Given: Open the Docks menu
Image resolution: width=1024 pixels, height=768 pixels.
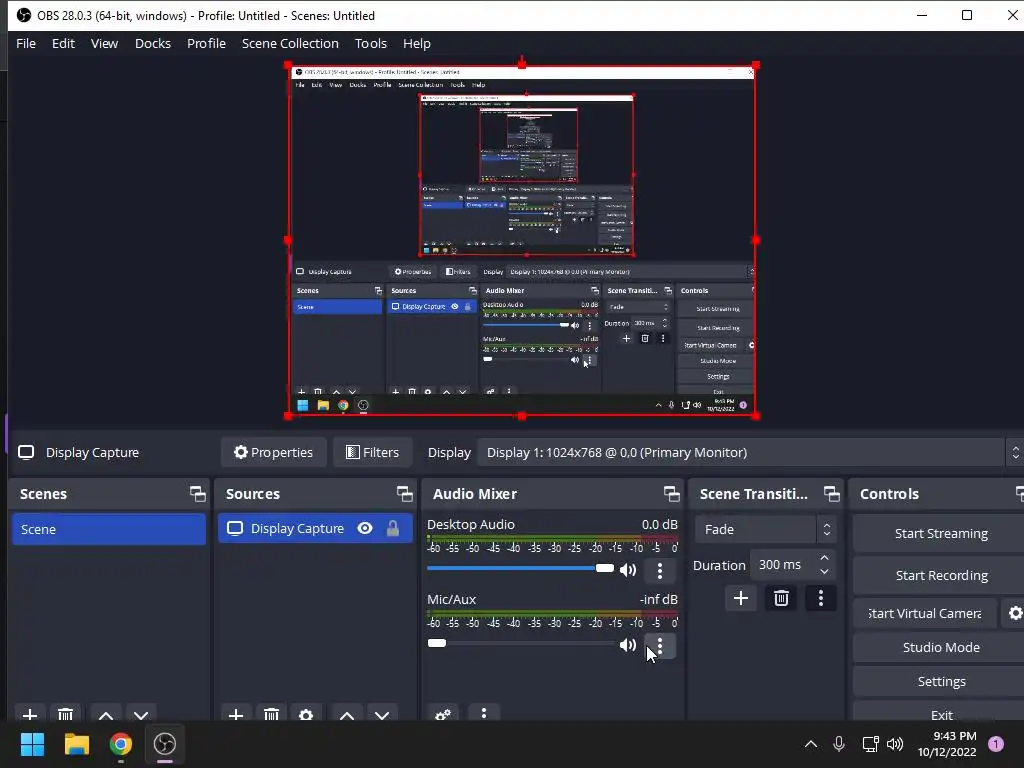Looking at the screenshot, I should click(x=153, y=43).
